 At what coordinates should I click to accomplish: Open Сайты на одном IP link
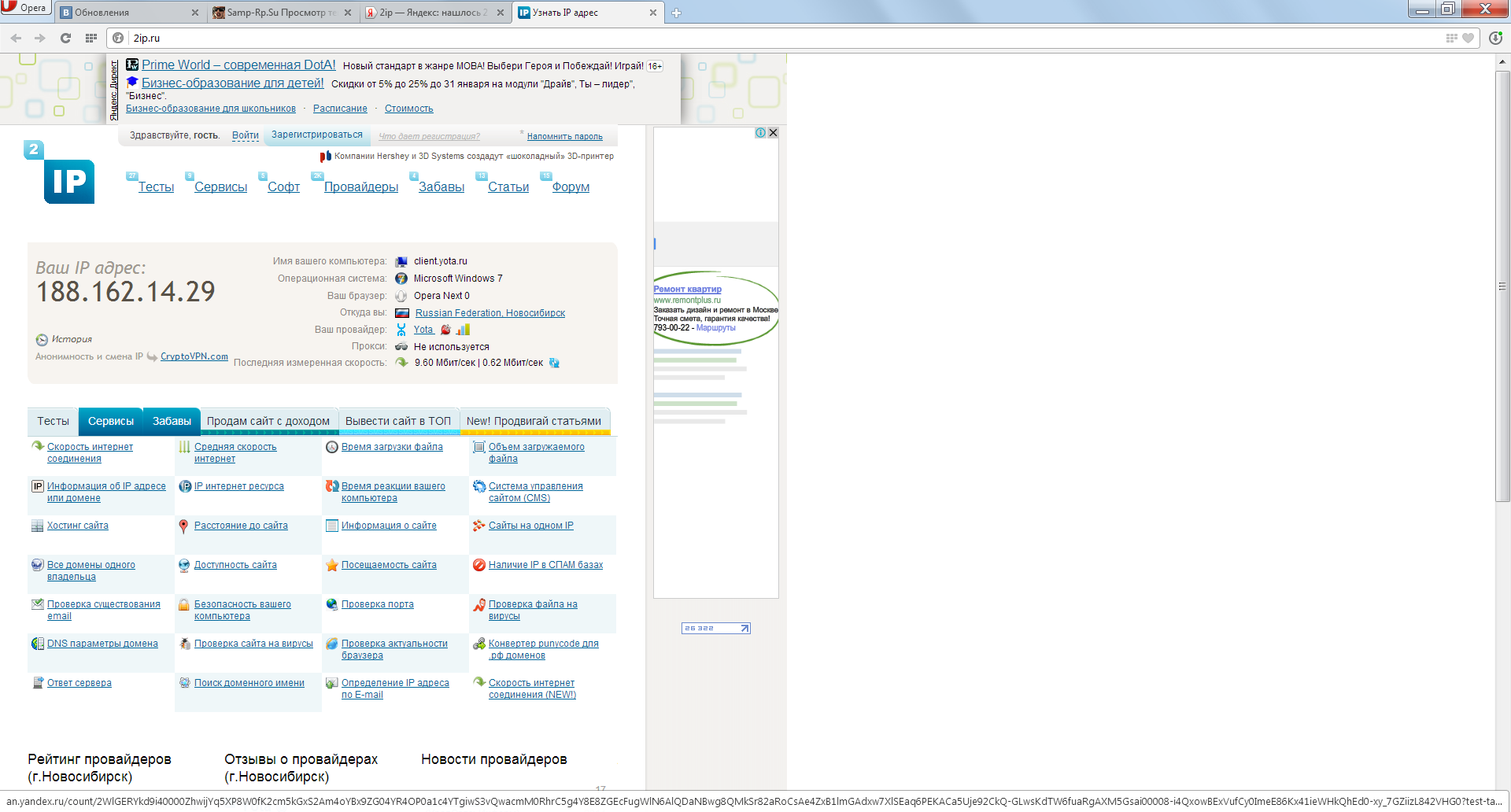[531, 526]
